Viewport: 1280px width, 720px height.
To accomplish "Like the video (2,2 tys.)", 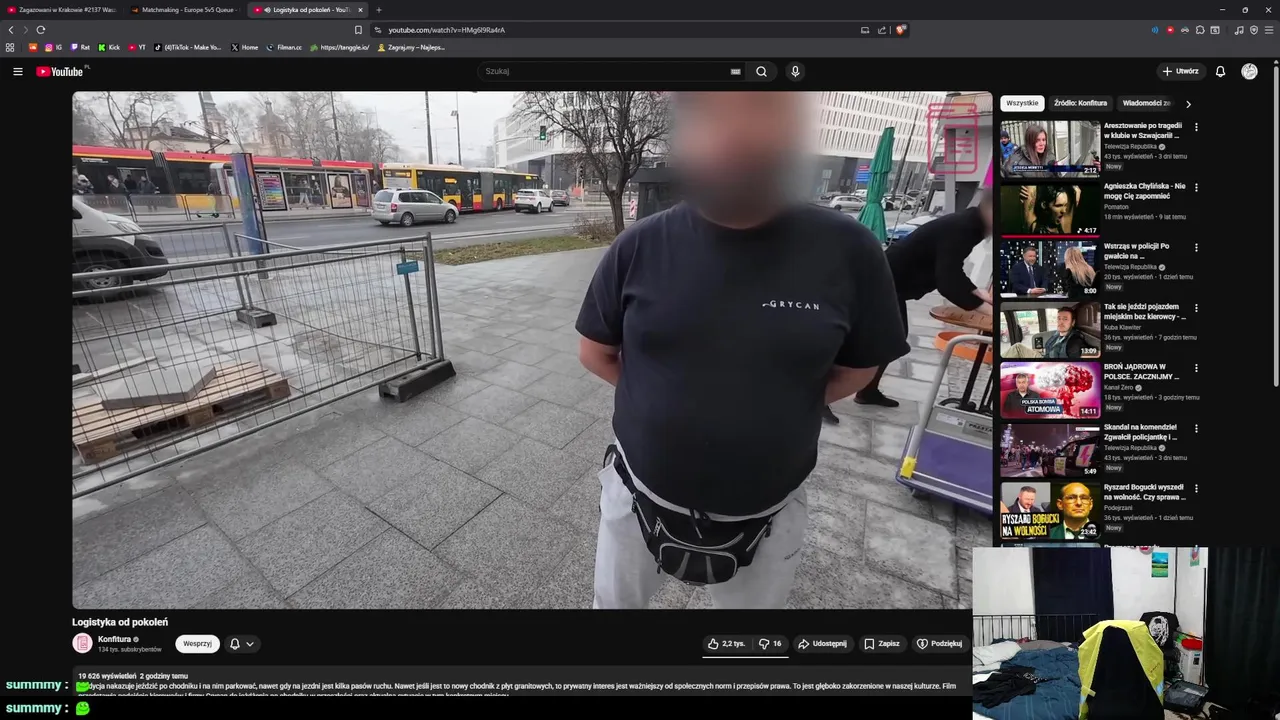I will pos(726,644).
